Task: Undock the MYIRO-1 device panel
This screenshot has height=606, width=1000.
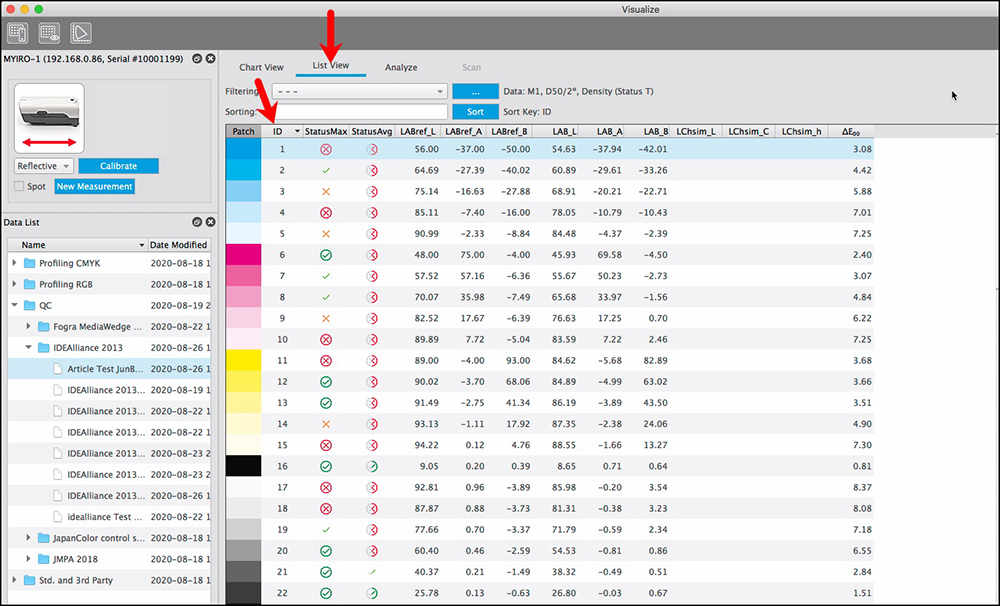Action: [198, 59]
